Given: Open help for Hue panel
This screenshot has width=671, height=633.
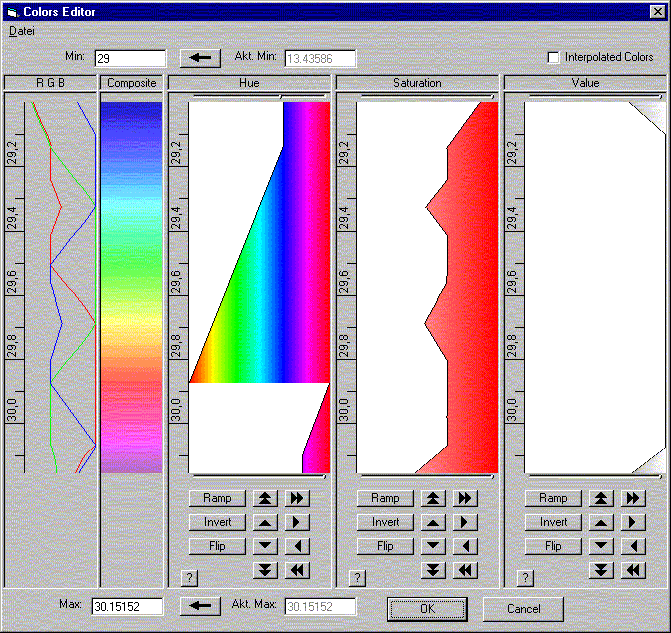Looking at the screenshot, I should 189,578.
